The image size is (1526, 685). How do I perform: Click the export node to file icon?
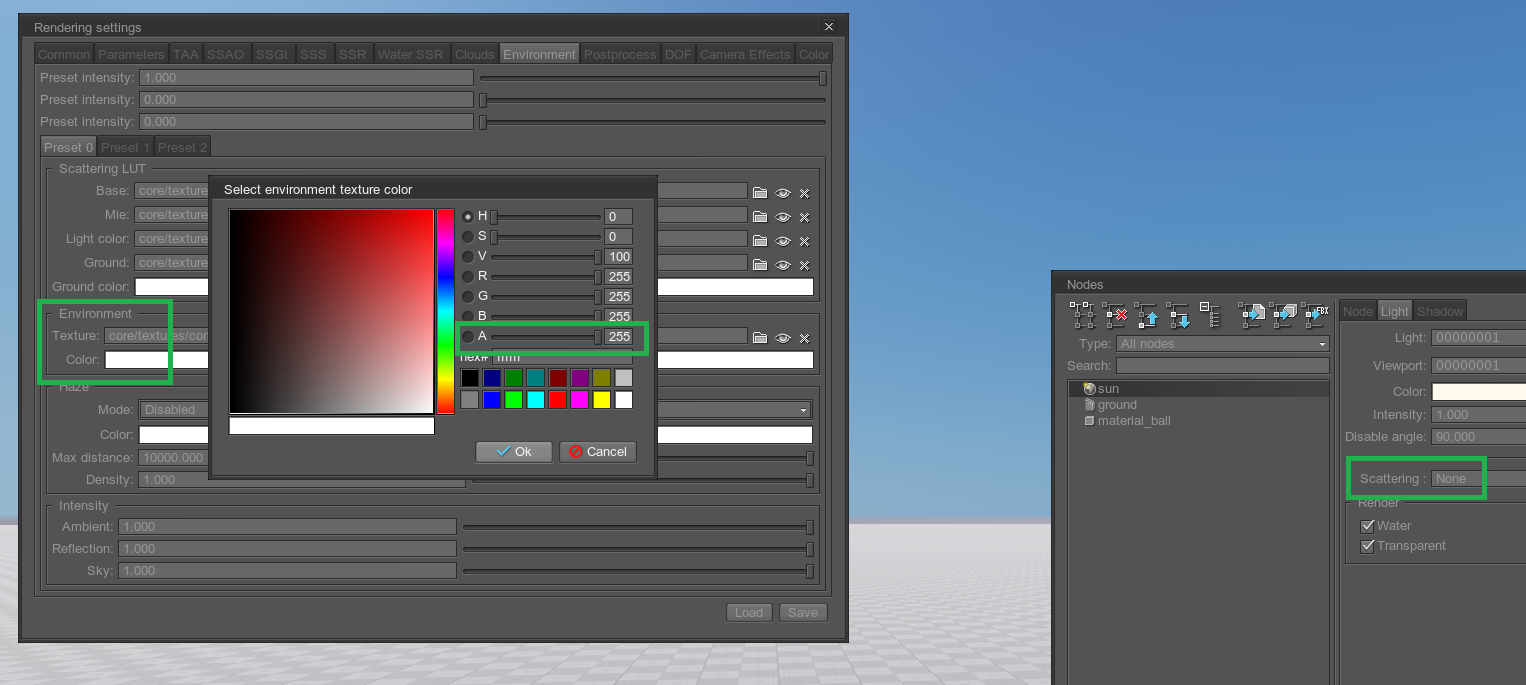(1253, 315)
